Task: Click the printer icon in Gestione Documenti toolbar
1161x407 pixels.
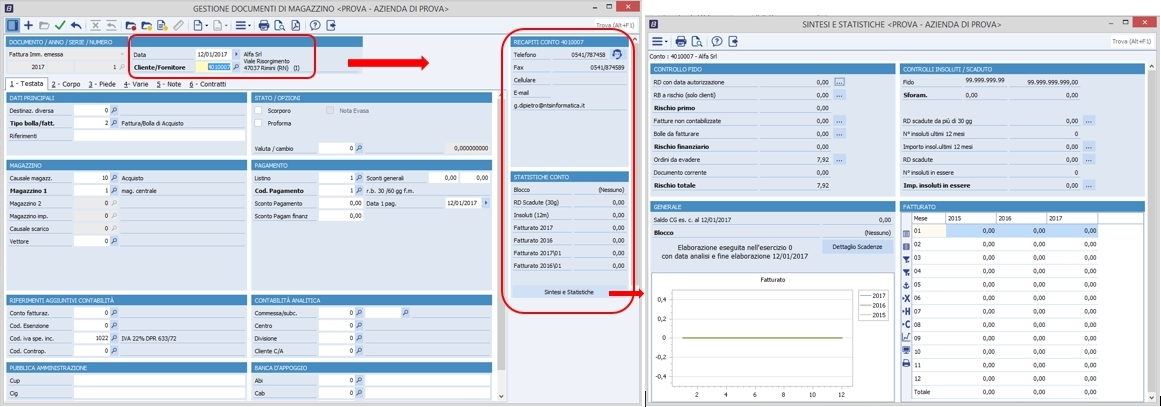Action: coord(264,25)
